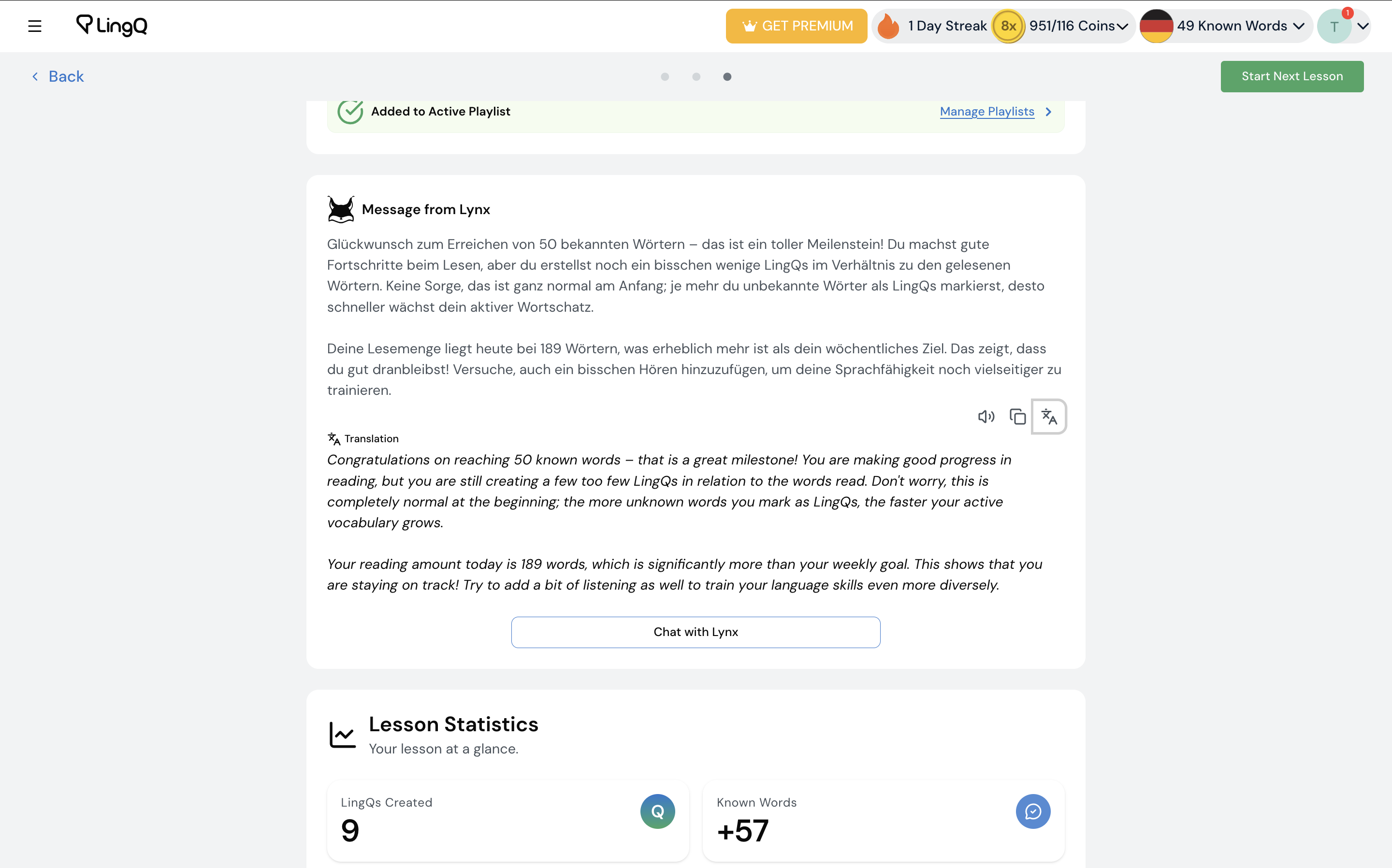
Task: Click the streak flame icon
Action: point(888,27)
